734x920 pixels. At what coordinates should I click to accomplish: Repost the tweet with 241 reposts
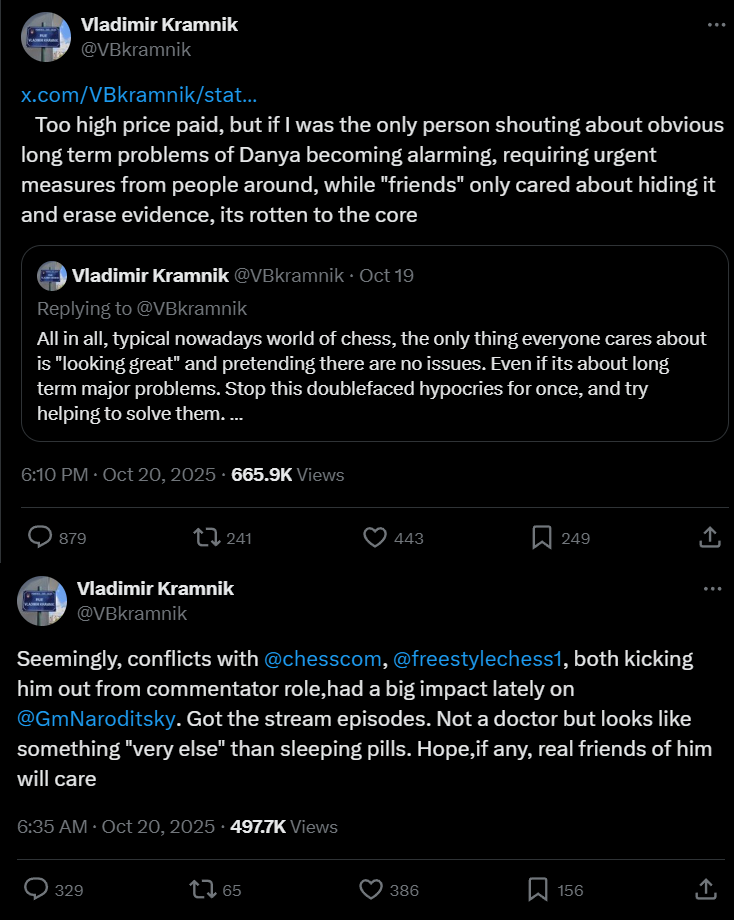click(207, 537)
